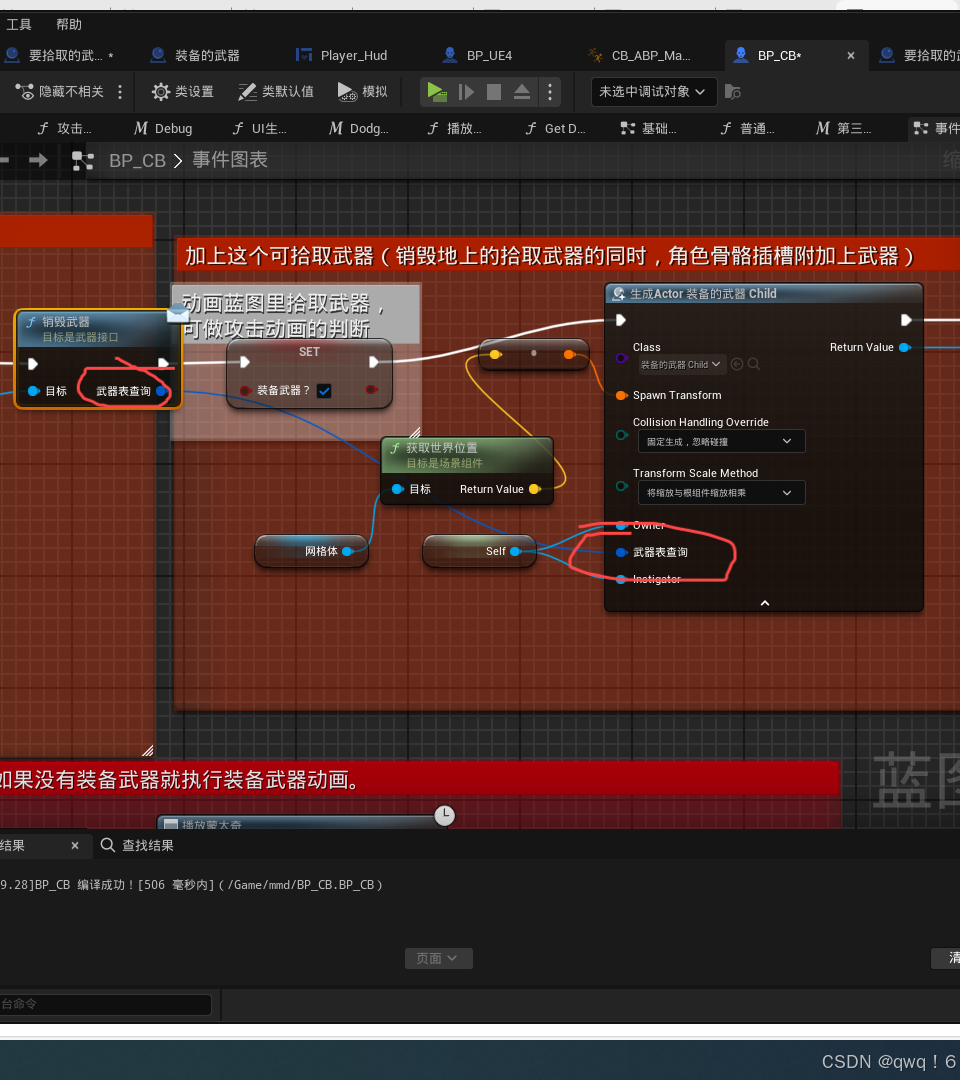Click the 模拟 simulate button
Image resolution: width=960 pixels, height=1080 pixels.
point(363,92)
